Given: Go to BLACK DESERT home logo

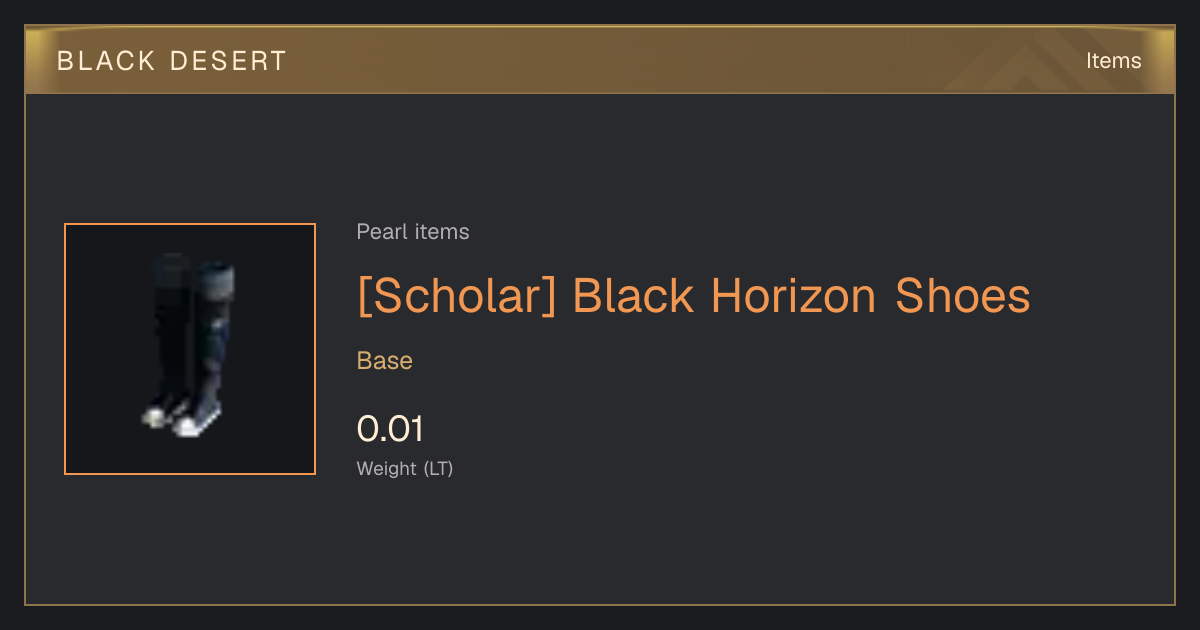Looking at the screenshot, I should (172, 61).
